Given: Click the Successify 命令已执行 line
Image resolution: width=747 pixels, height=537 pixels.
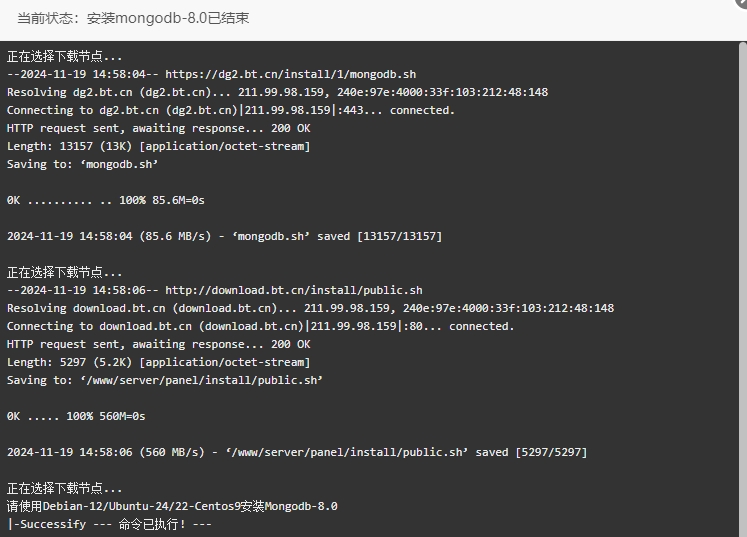Looking at the screenshot, I should 109,524.
